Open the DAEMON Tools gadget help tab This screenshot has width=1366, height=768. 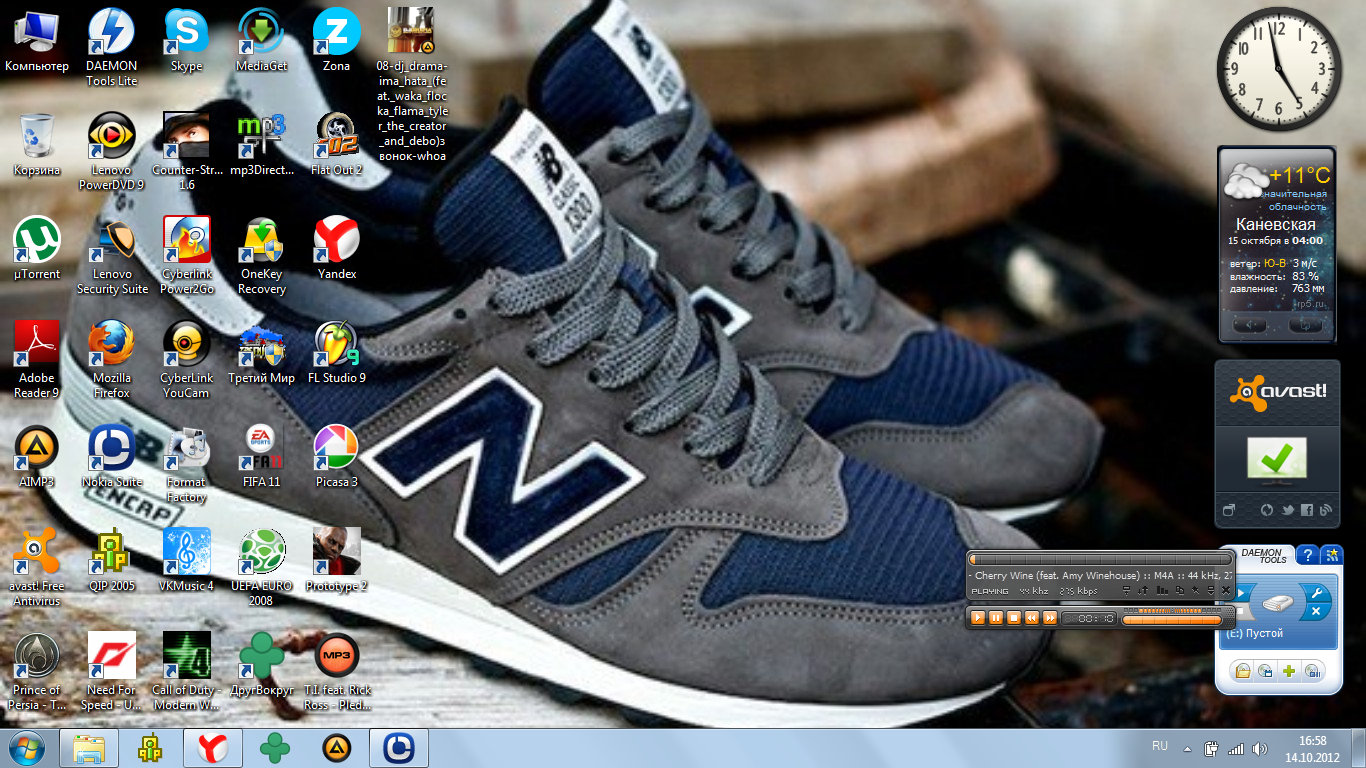1307,555
